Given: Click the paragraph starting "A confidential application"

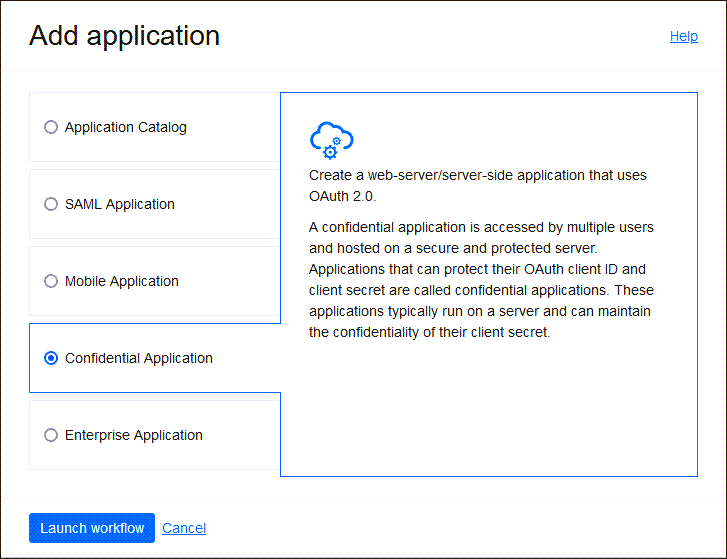Looking at the screenshot, I should pyautogui.click(x=481, y=280).
